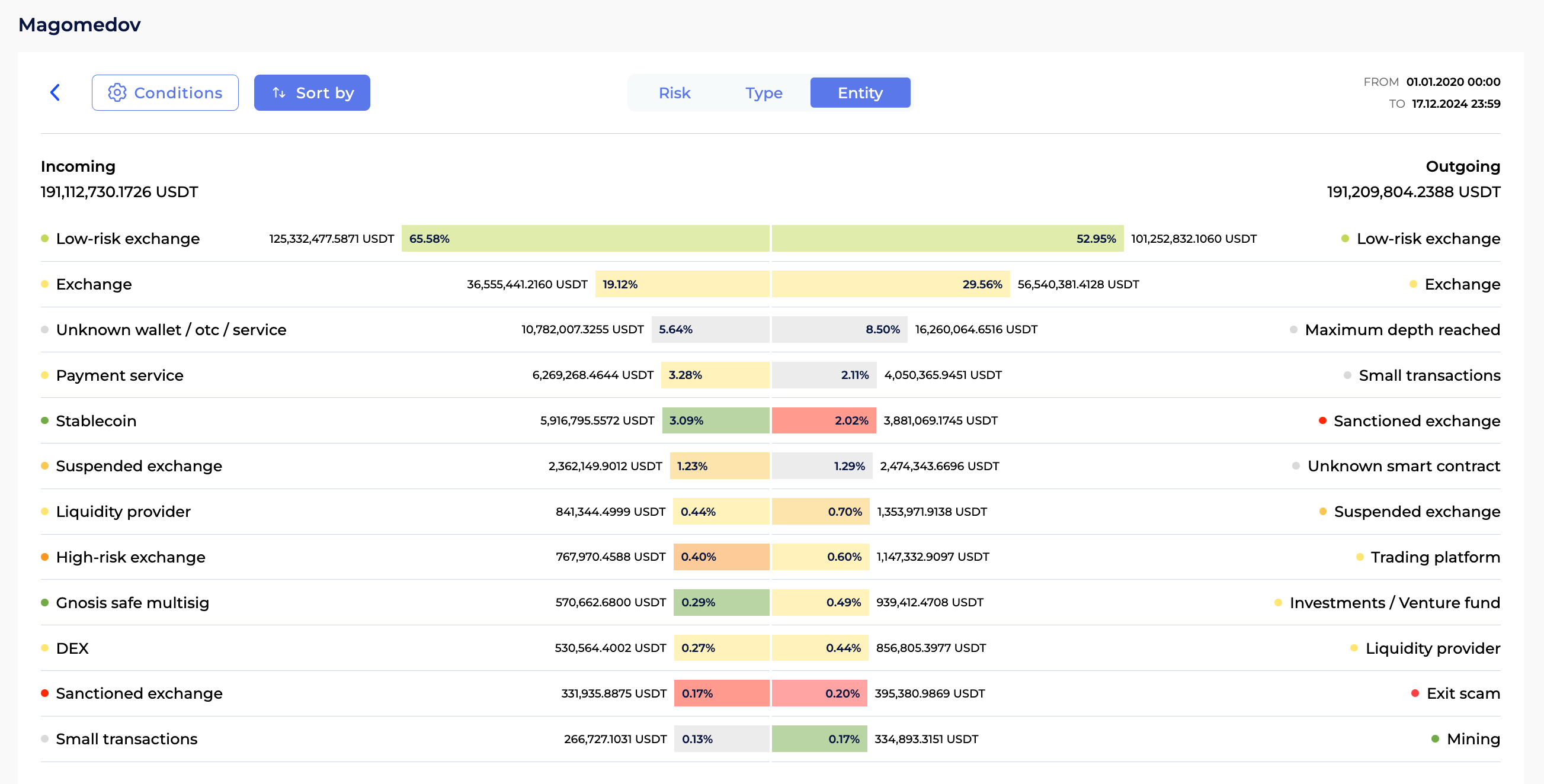1544x784 pixels.
Task: Select the Gnosis safe multisig entry
Action: point(133,603)
